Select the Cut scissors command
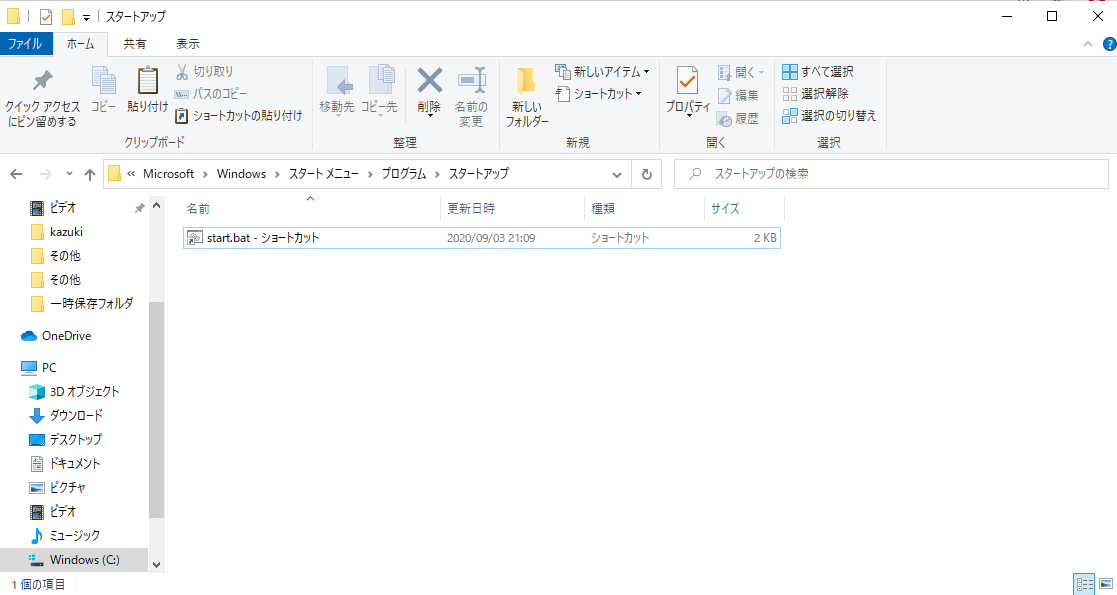The height and width of the screenshot is (595, 1117). point(204,72)
